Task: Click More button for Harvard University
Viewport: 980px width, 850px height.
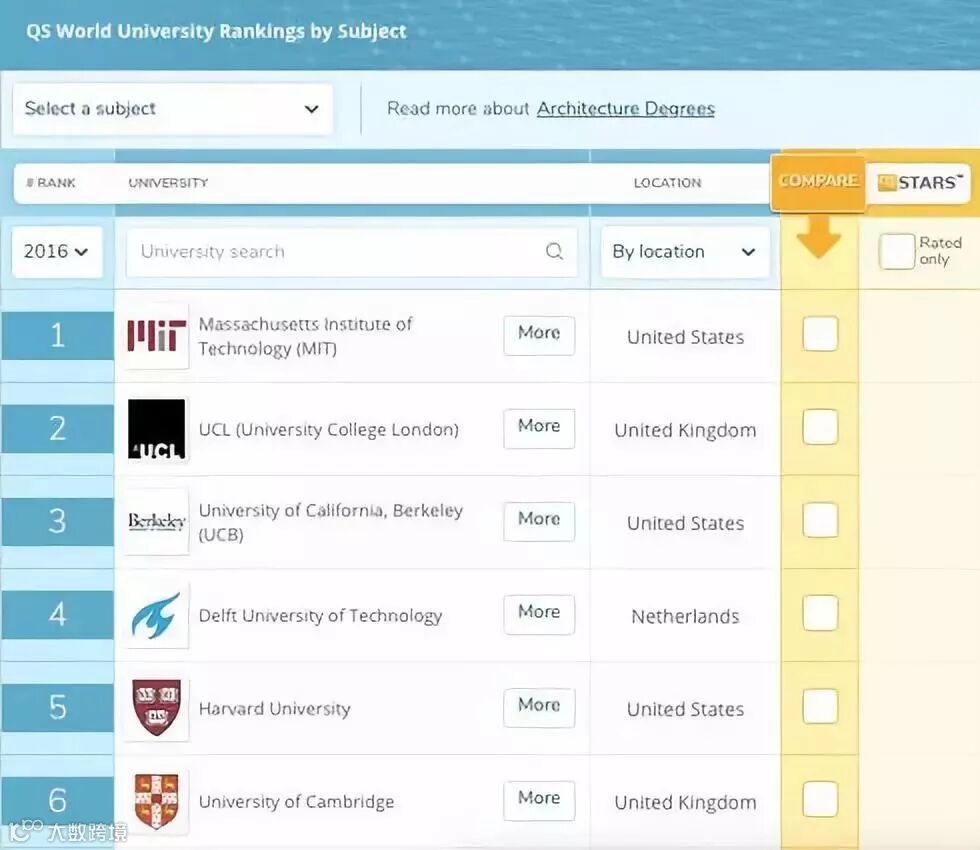Action: 539,708
